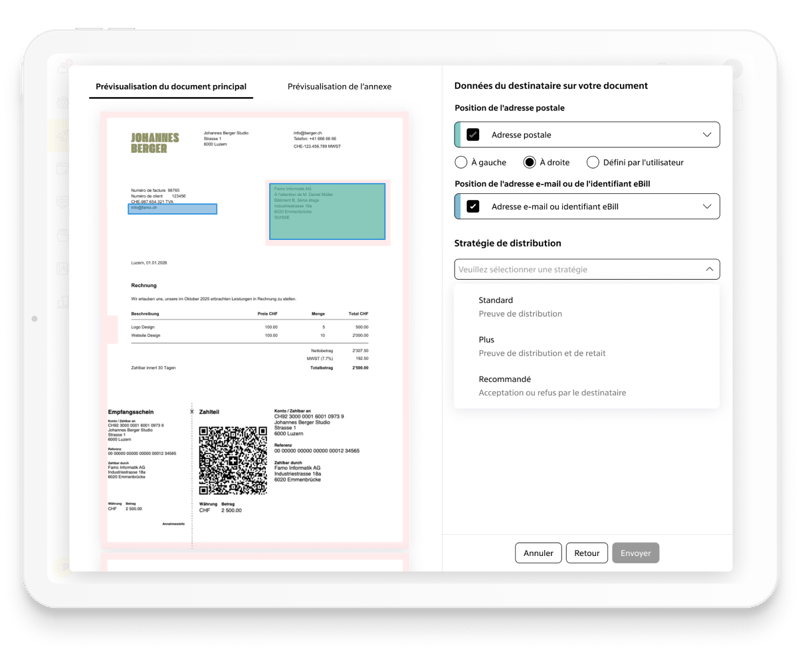This screenshot has height=651, width=800.
Task: Pick the Recommandé distribution strategy
Action: [587, 386]
